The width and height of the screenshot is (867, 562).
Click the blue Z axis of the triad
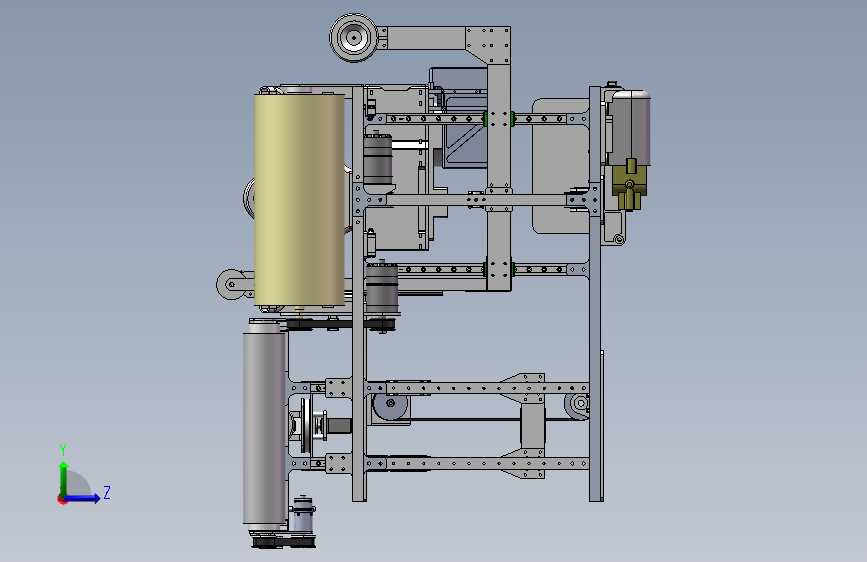pos(83,498)
